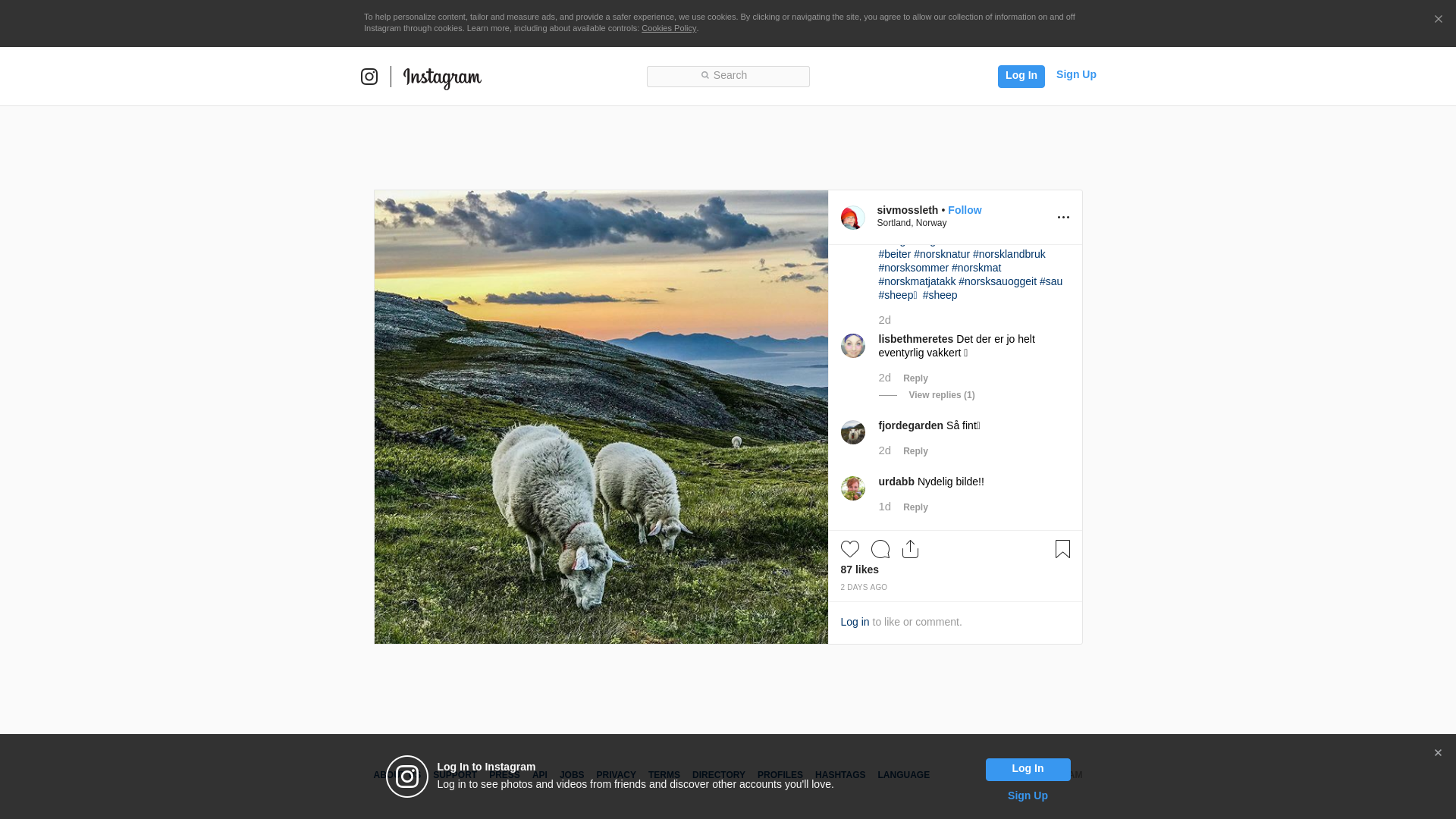Dismiss the cookie notice banner
The width and height of the screenshot is (1456, 819).
tap(1438, 20)
